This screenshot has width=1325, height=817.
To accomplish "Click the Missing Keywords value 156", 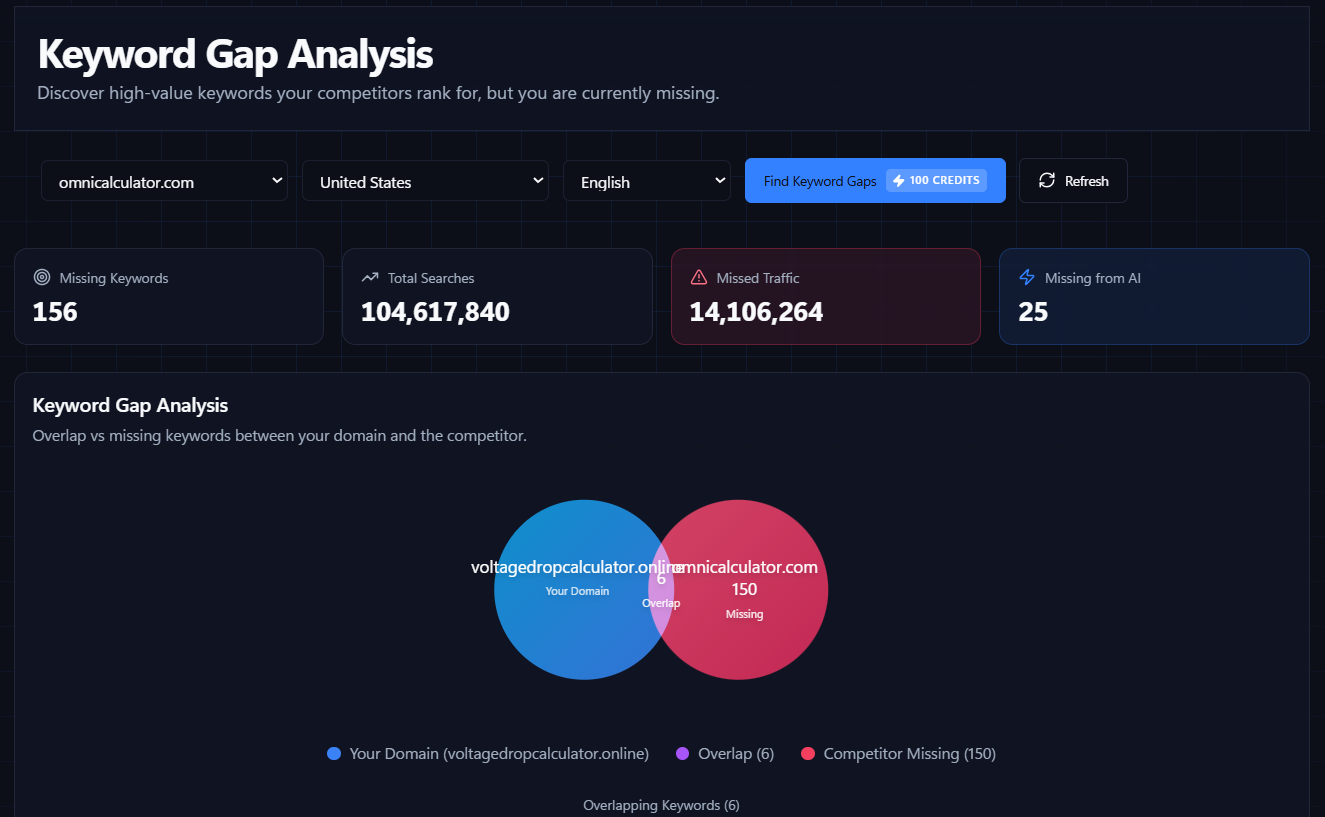I will [x=55, y=312].
